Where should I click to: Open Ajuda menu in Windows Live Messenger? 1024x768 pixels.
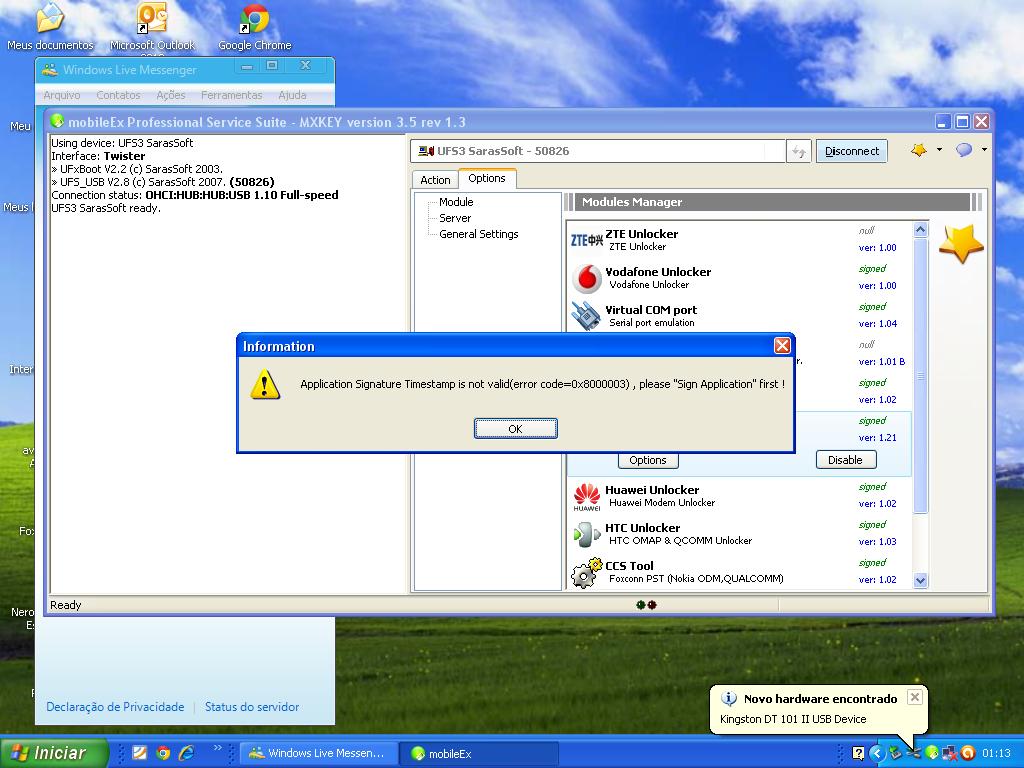pyautogui.click(x=292, y=95)
